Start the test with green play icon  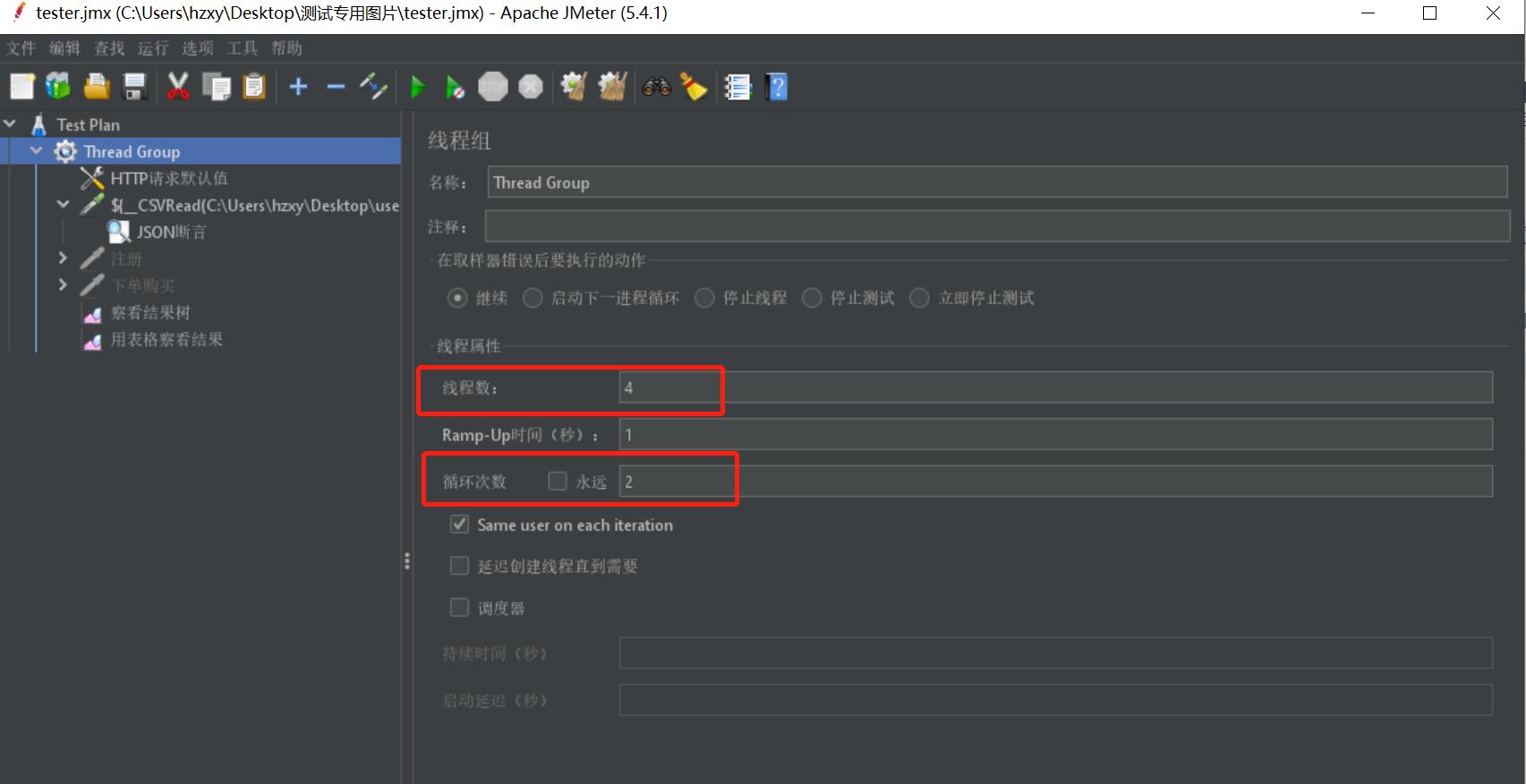tap(417, 87)
